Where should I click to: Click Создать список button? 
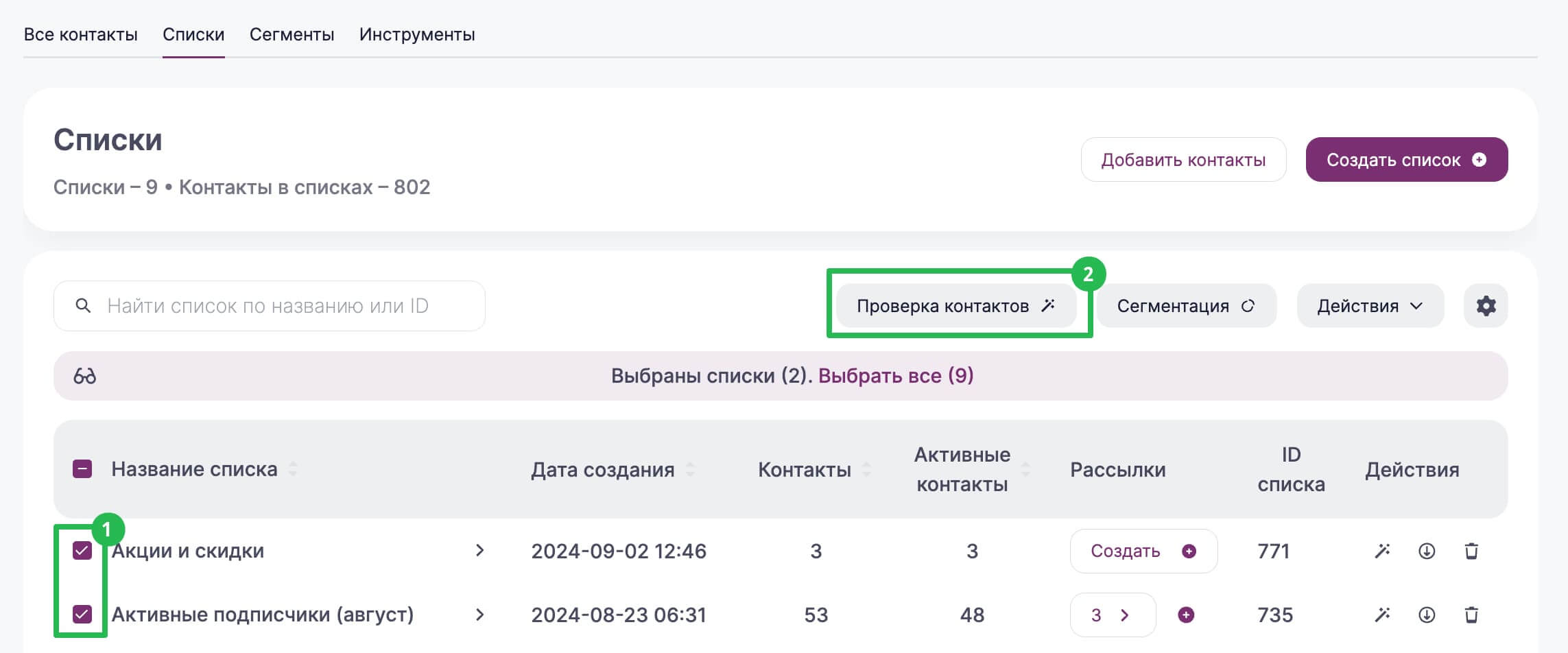1406,160
